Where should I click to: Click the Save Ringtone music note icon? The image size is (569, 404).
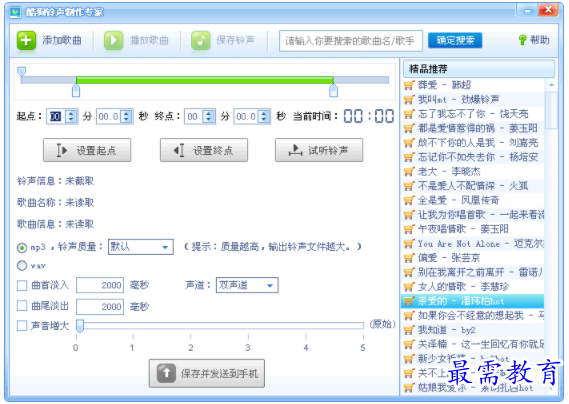[201, 40]
